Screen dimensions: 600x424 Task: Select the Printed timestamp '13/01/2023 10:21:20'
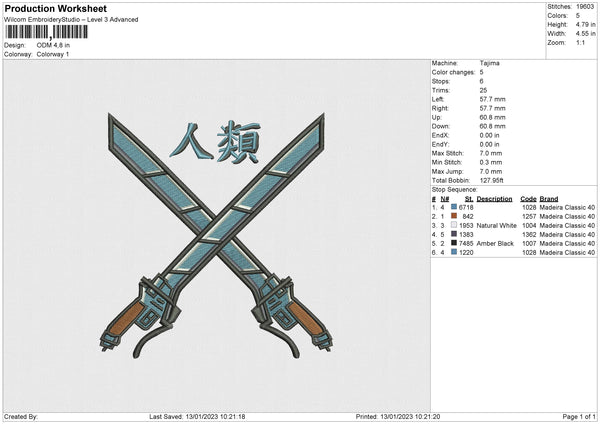[x=410, y=416]
